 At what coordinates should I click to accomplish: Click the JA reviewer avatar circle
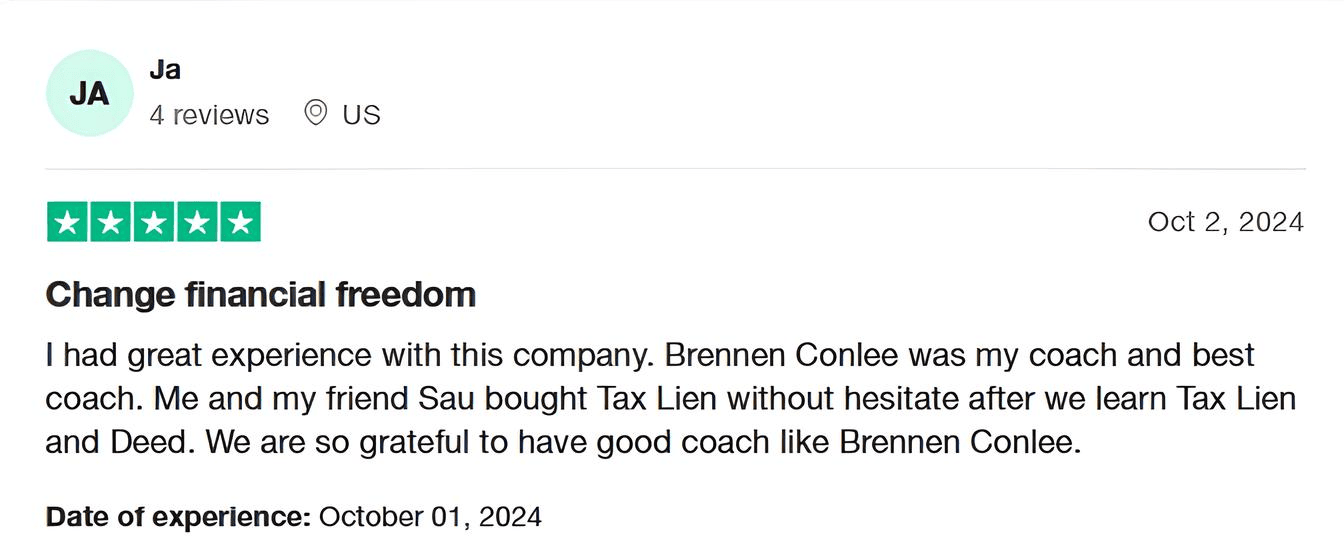[89, 93]
